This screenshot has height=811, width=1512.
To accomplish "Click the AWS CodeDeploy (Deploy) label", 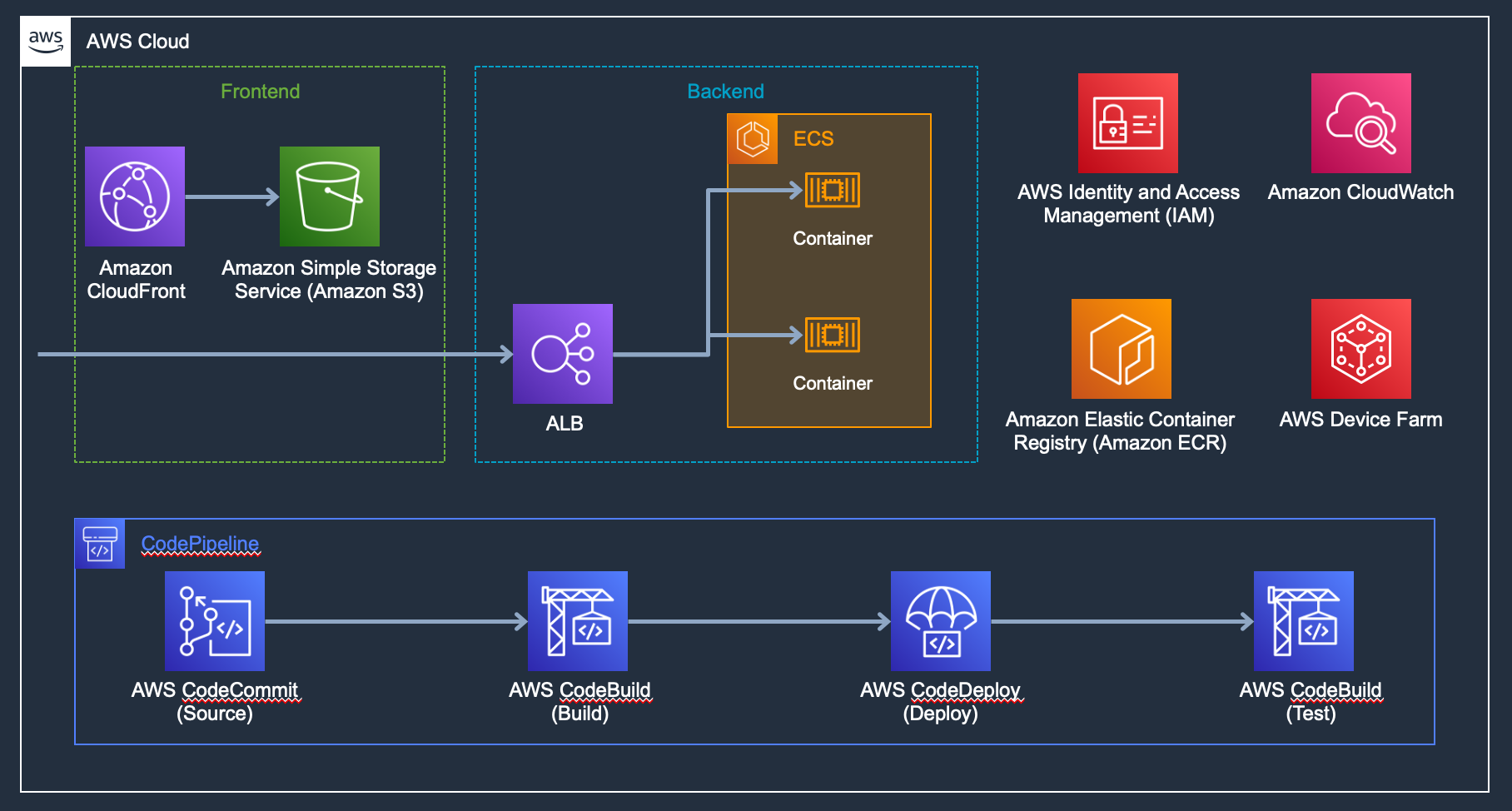I will point(941,702).
